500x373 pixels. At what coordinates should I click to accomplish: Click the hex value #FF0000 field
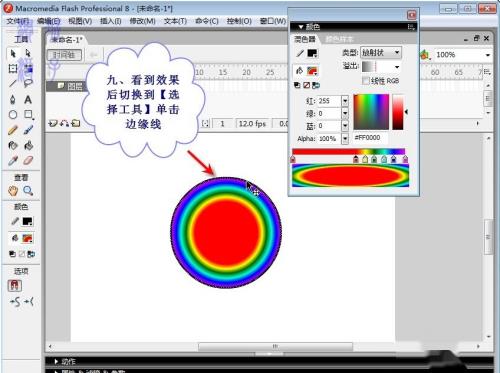point(369,138)
